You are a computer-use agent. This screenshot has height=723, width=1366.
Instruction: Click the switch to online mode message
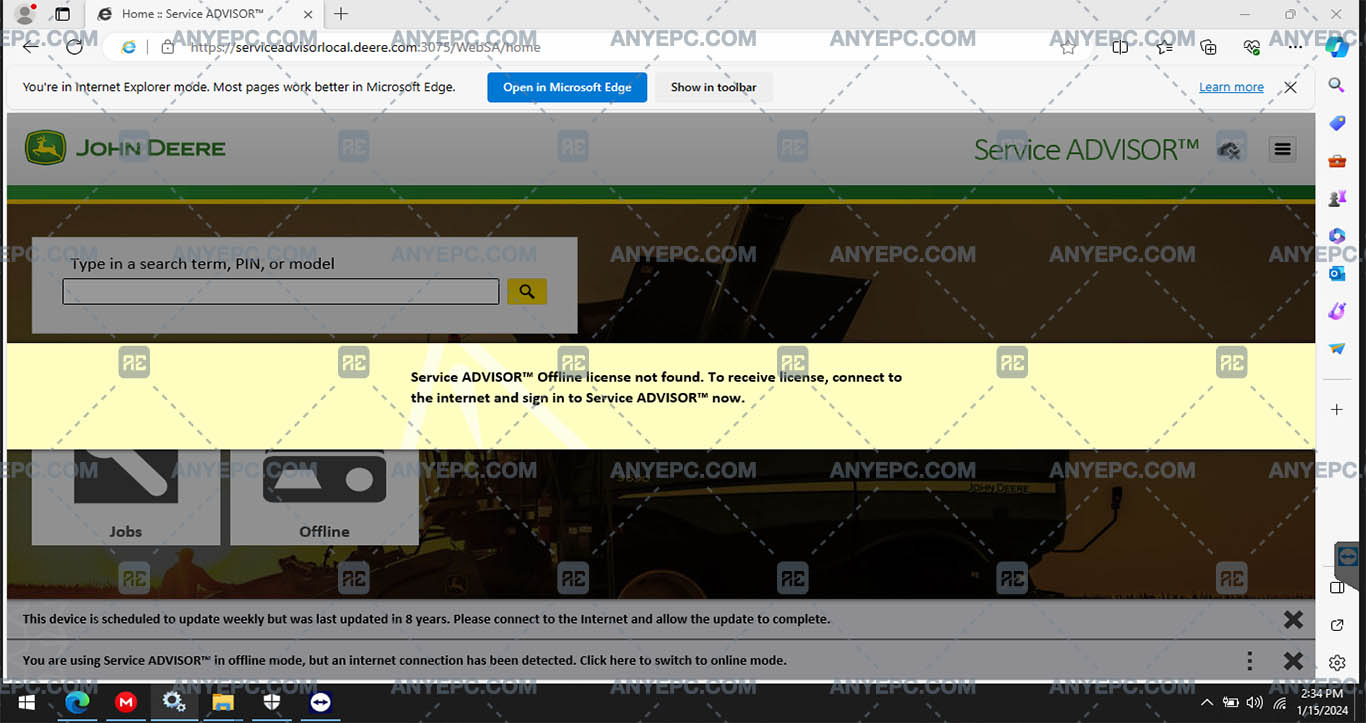click(x=404, y=660)
